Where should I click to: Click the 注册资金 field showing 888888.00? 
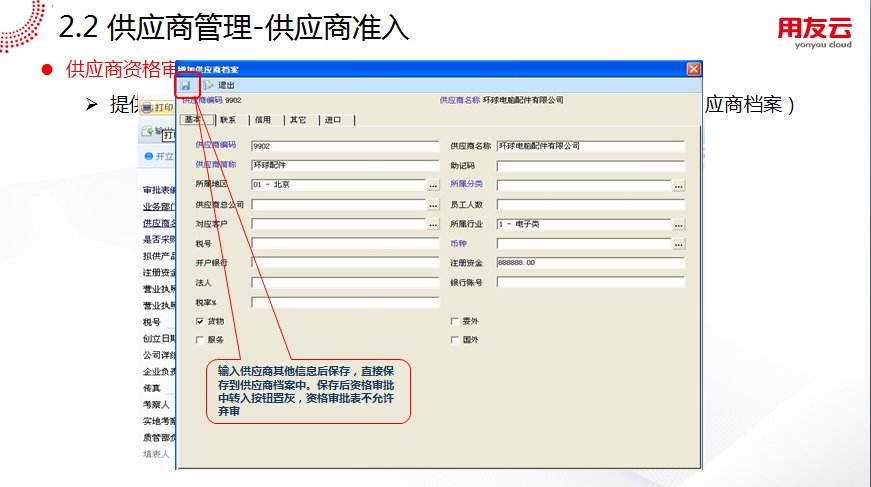[590, 263]
